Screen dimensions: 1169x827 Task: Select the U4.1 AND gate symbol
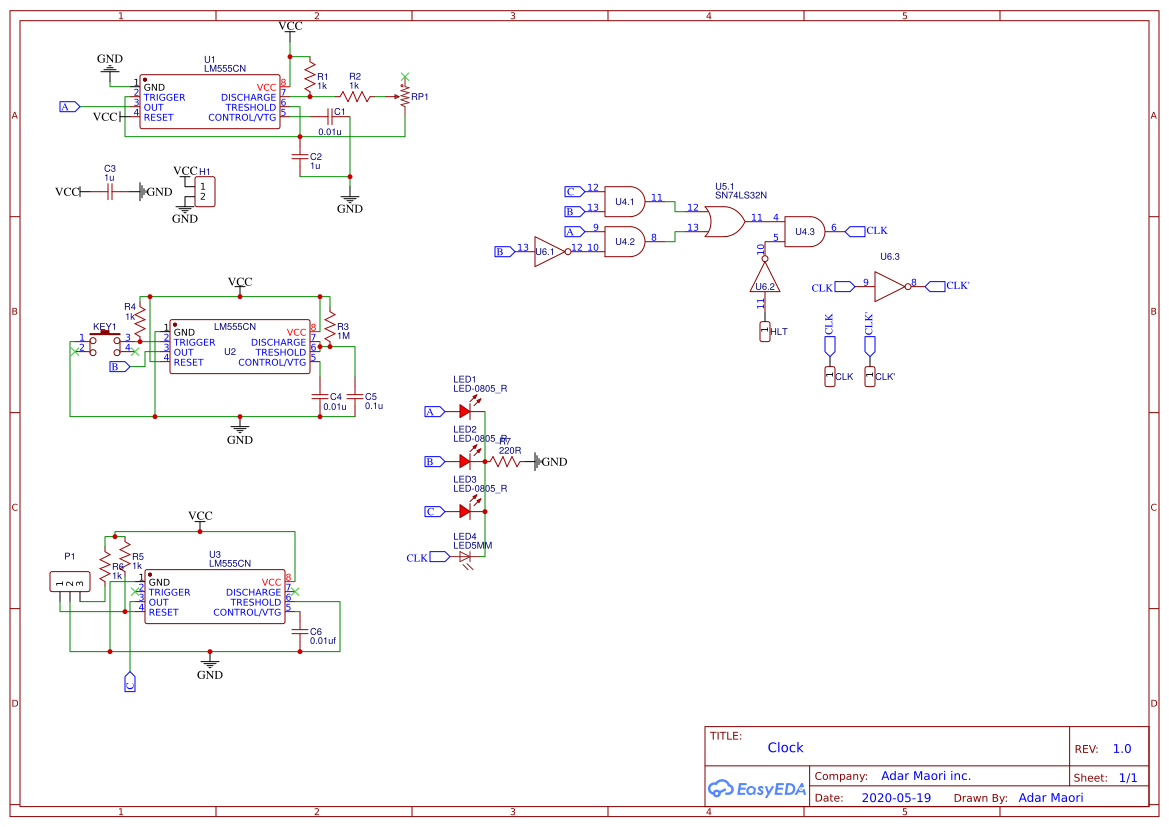(x=625, y=200)
